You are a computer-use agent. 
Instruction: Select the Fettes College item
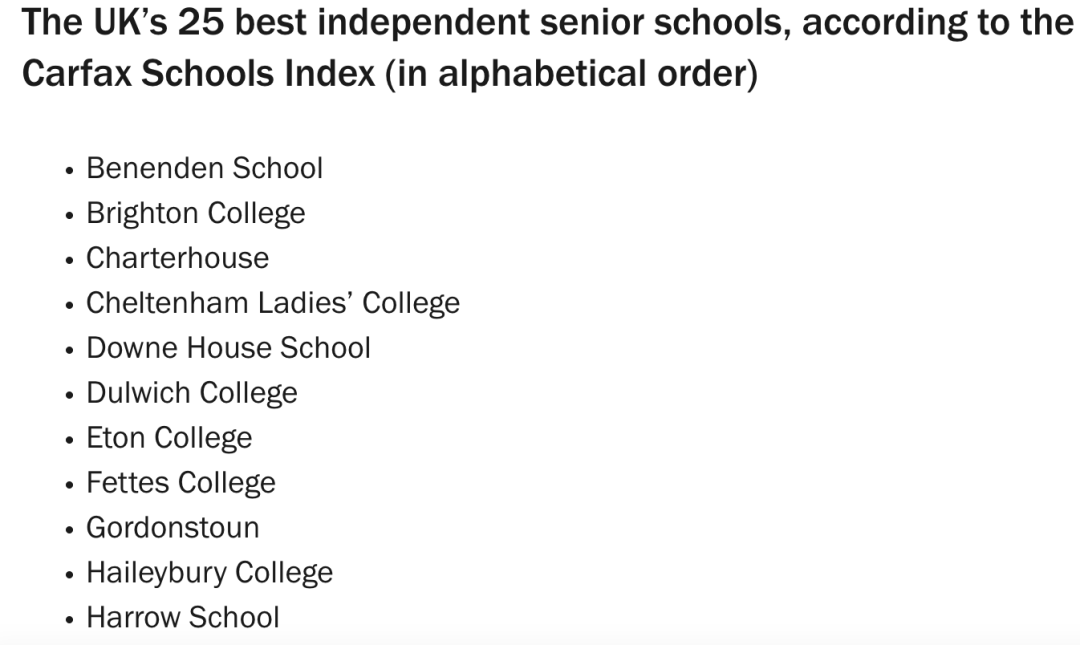181,483
